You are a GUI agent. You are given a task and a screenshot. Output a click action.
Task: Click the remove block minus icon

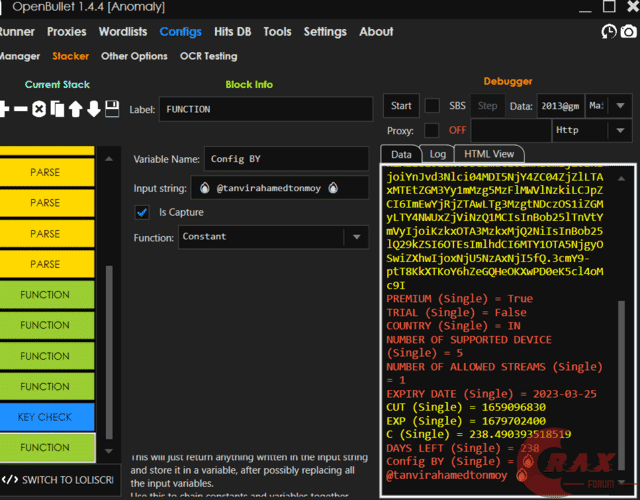[20, 108]
